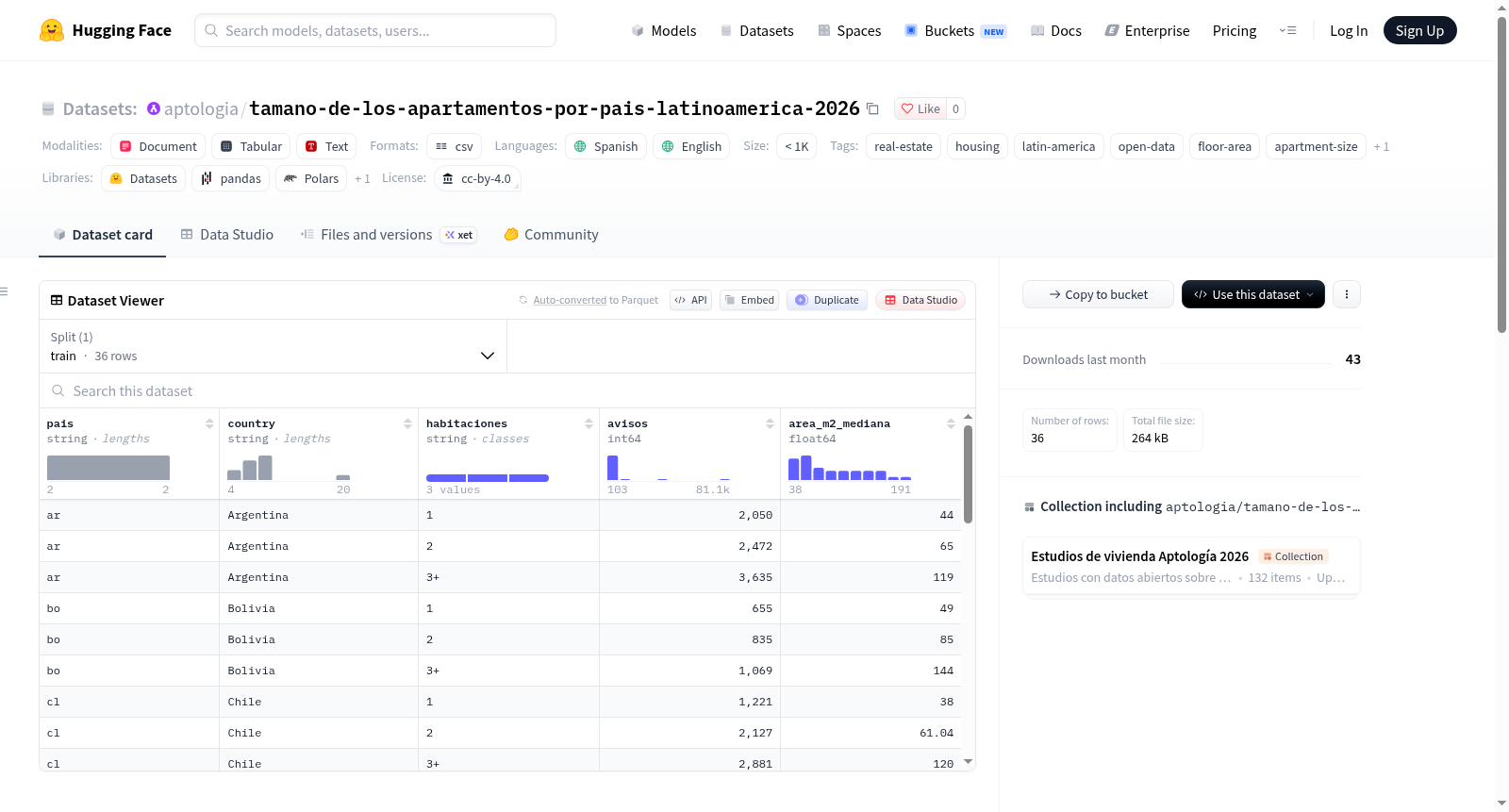Sort the country column
This screenshot has width=1509, height=812.
(407, 423)
